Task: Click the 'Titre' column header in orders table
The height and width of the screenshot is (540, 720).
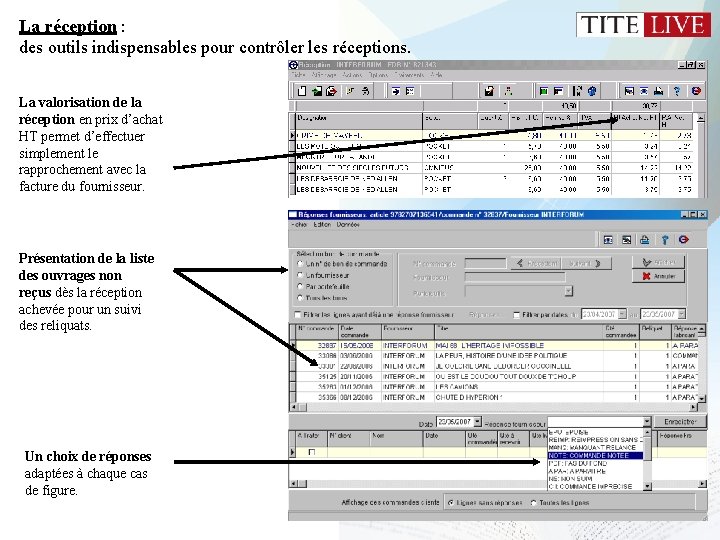Action: [x=519, y=332]
